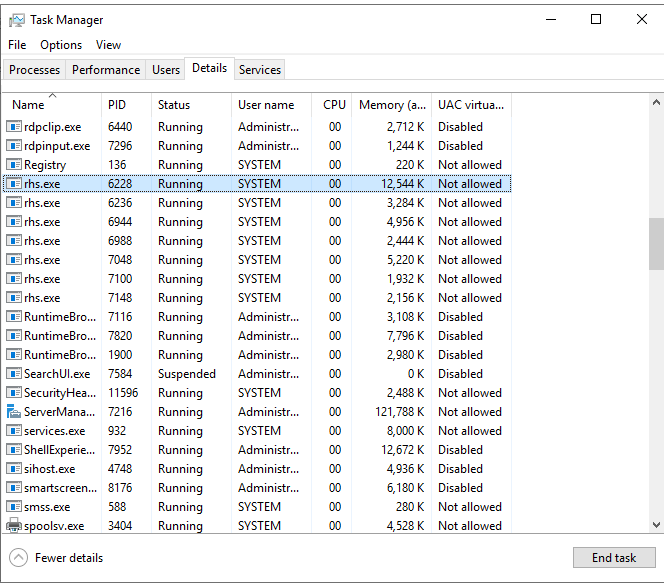The image size is (664, 585).
Task: Click the ServerManager process icon
Action: point(14,412)
